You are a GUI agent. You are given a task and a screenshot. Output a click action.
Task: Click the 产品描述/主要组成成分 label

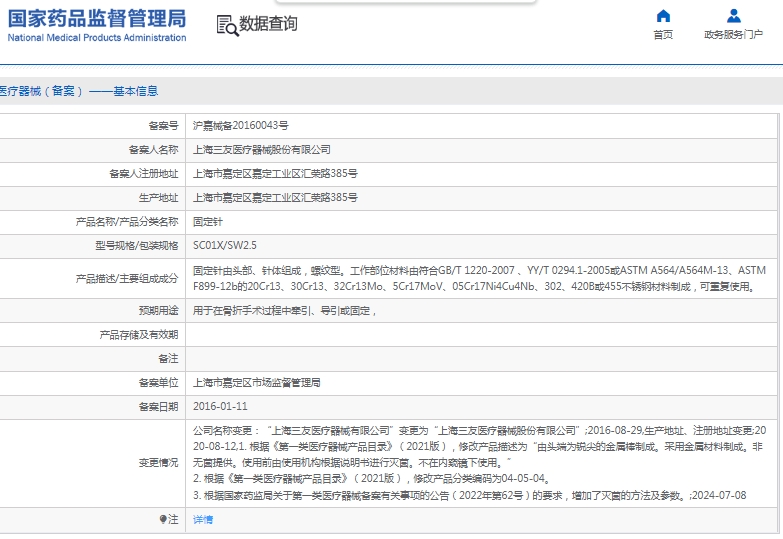pos(127,278)
